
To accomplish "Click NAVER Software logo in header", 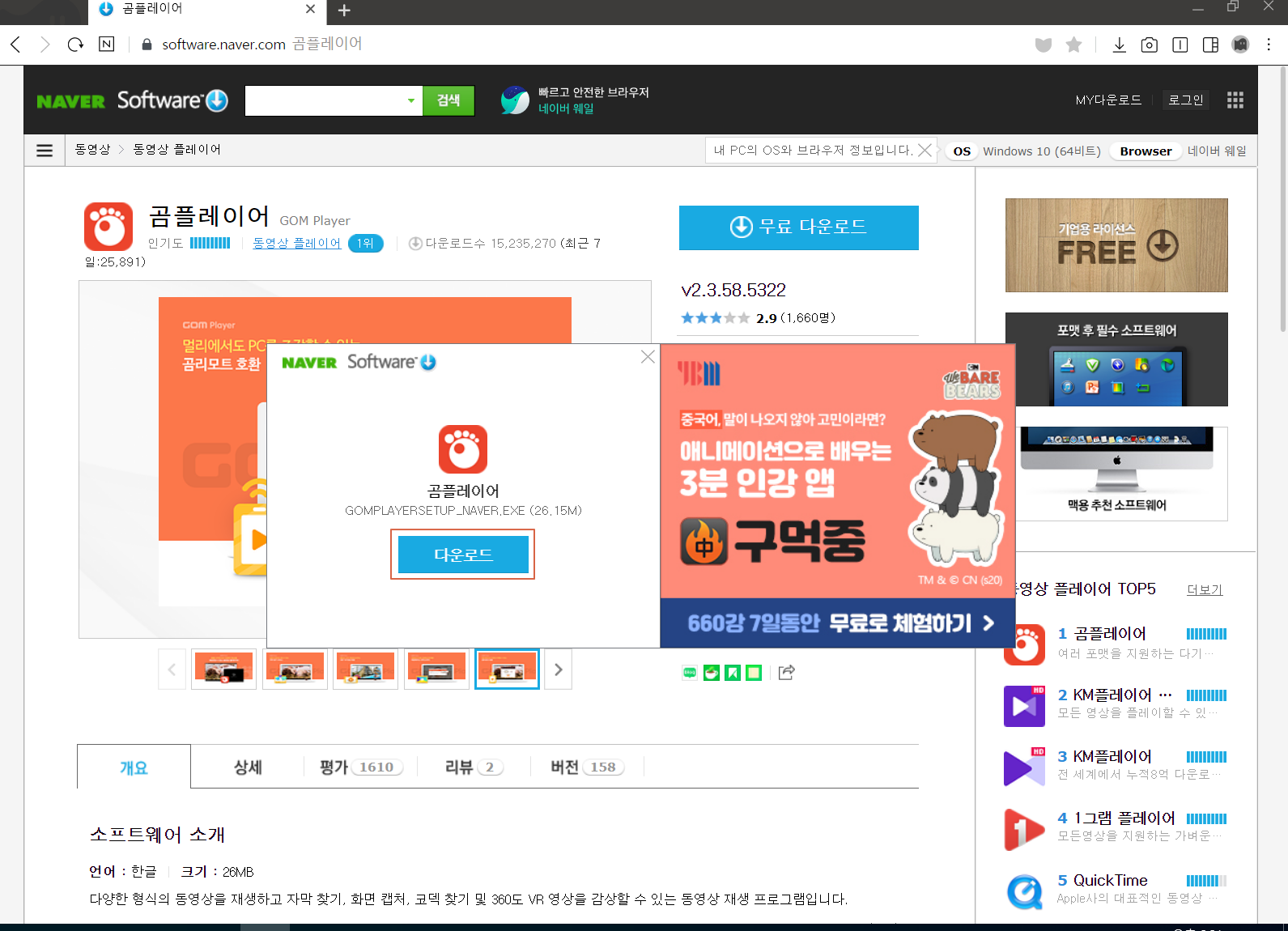I will 132,100.
